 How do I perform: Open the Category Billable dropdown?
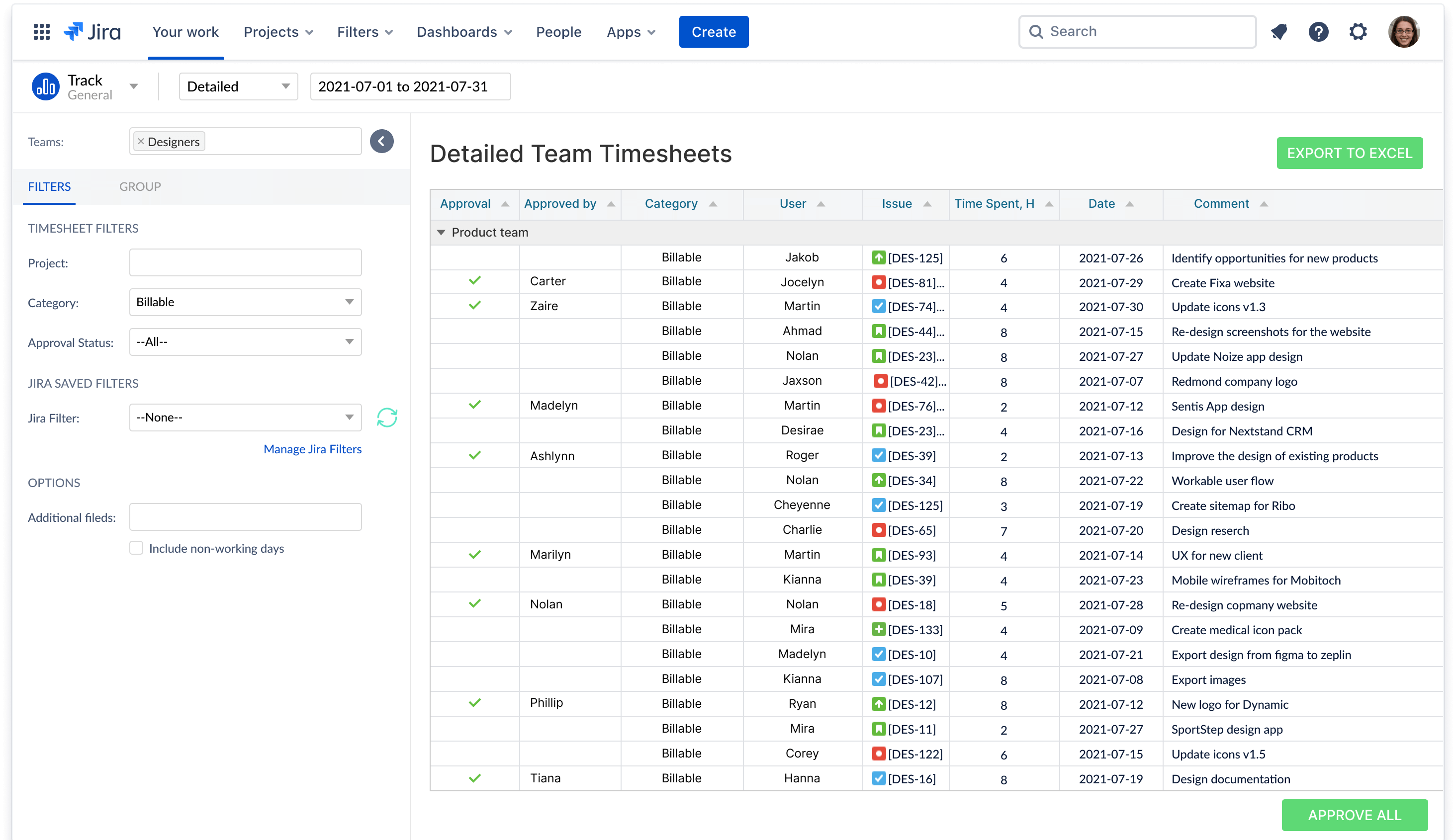click(245, 302)
